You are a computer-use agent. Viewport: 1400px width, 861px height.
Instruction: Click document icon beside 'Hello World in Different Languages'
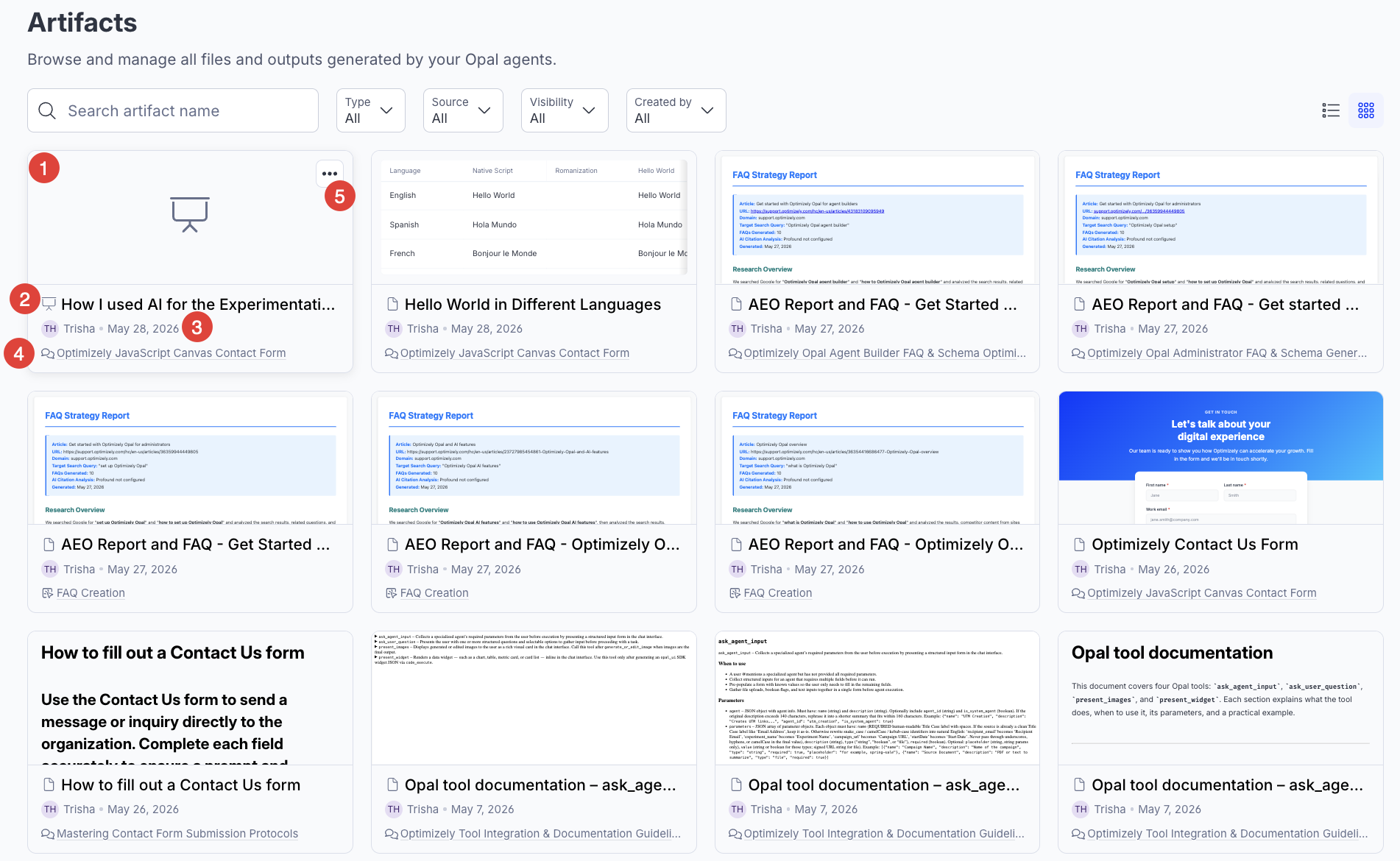pos(392,304)
